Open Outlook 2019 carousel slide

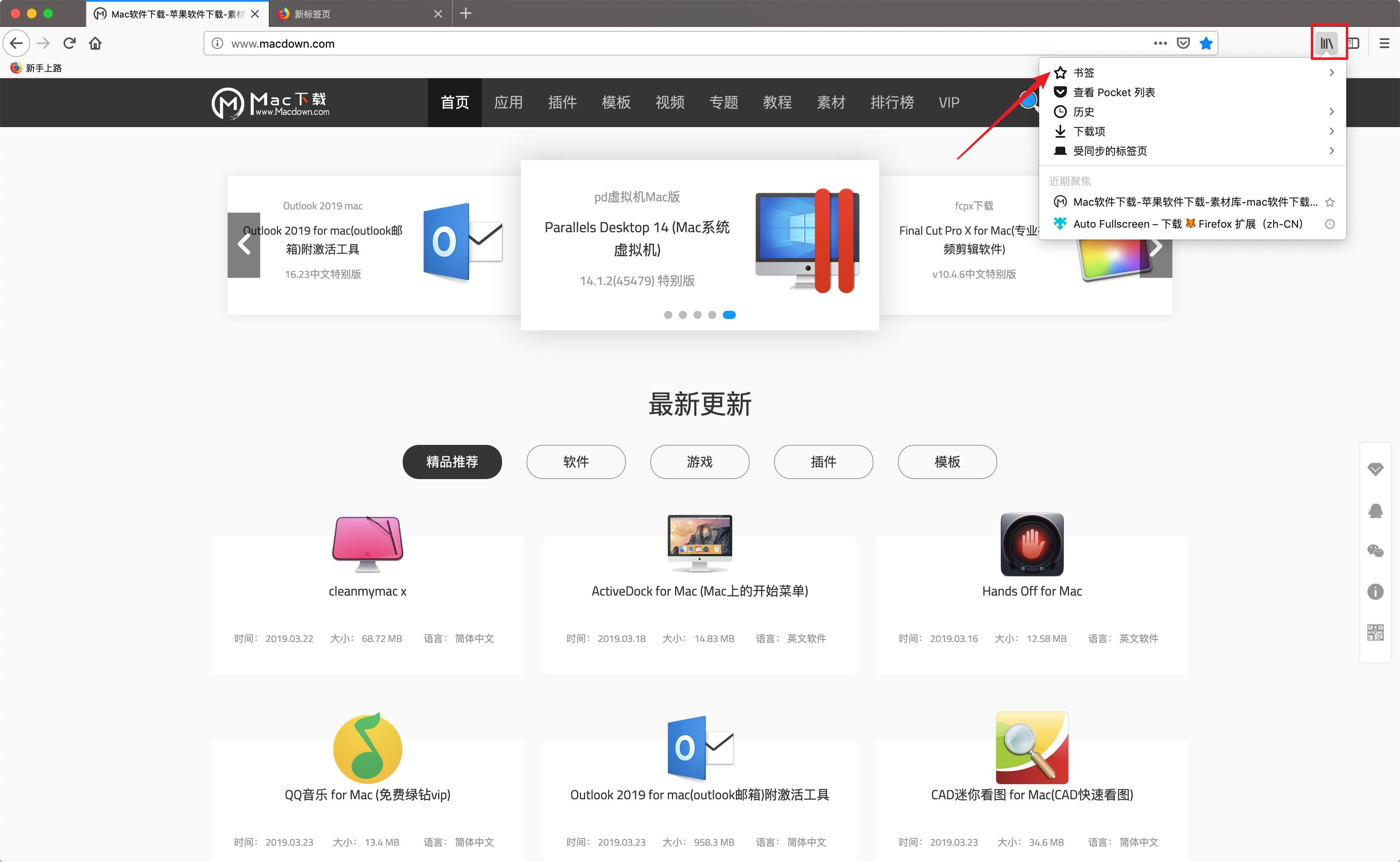click(x=374, y=245)
